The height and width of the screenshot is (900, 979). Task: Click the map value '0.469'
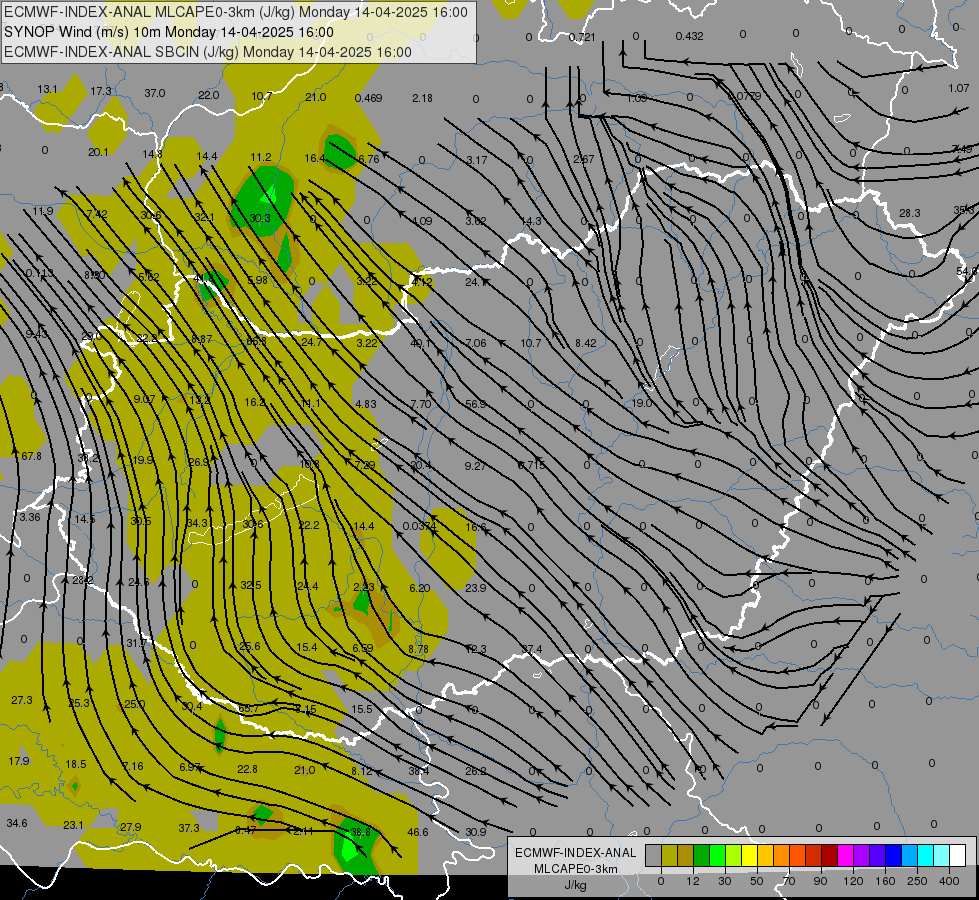coord(368,98)
